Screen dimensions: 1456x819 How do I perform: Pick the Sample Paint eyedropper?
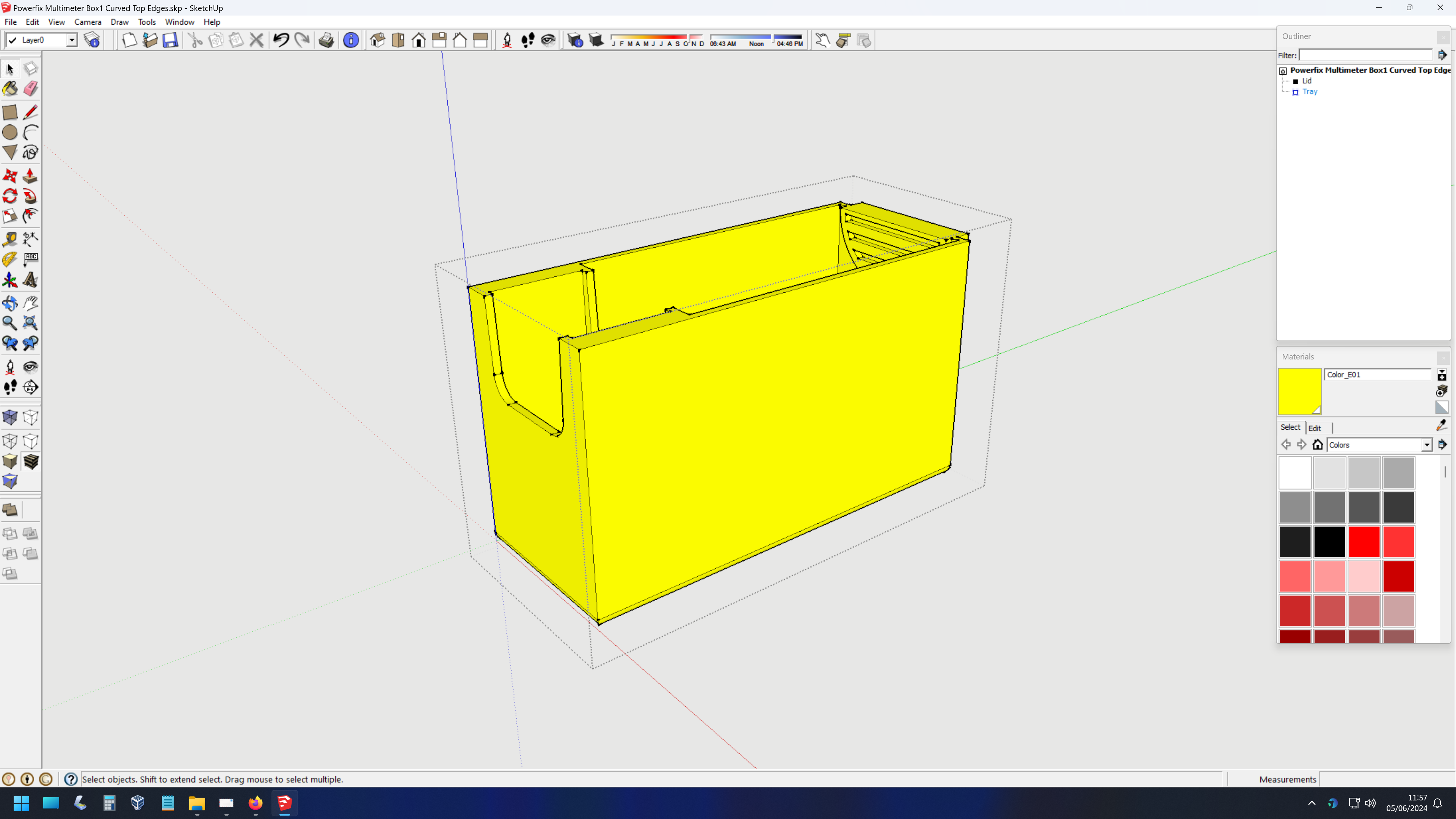pyautogui.click(x=1441, y=425)
